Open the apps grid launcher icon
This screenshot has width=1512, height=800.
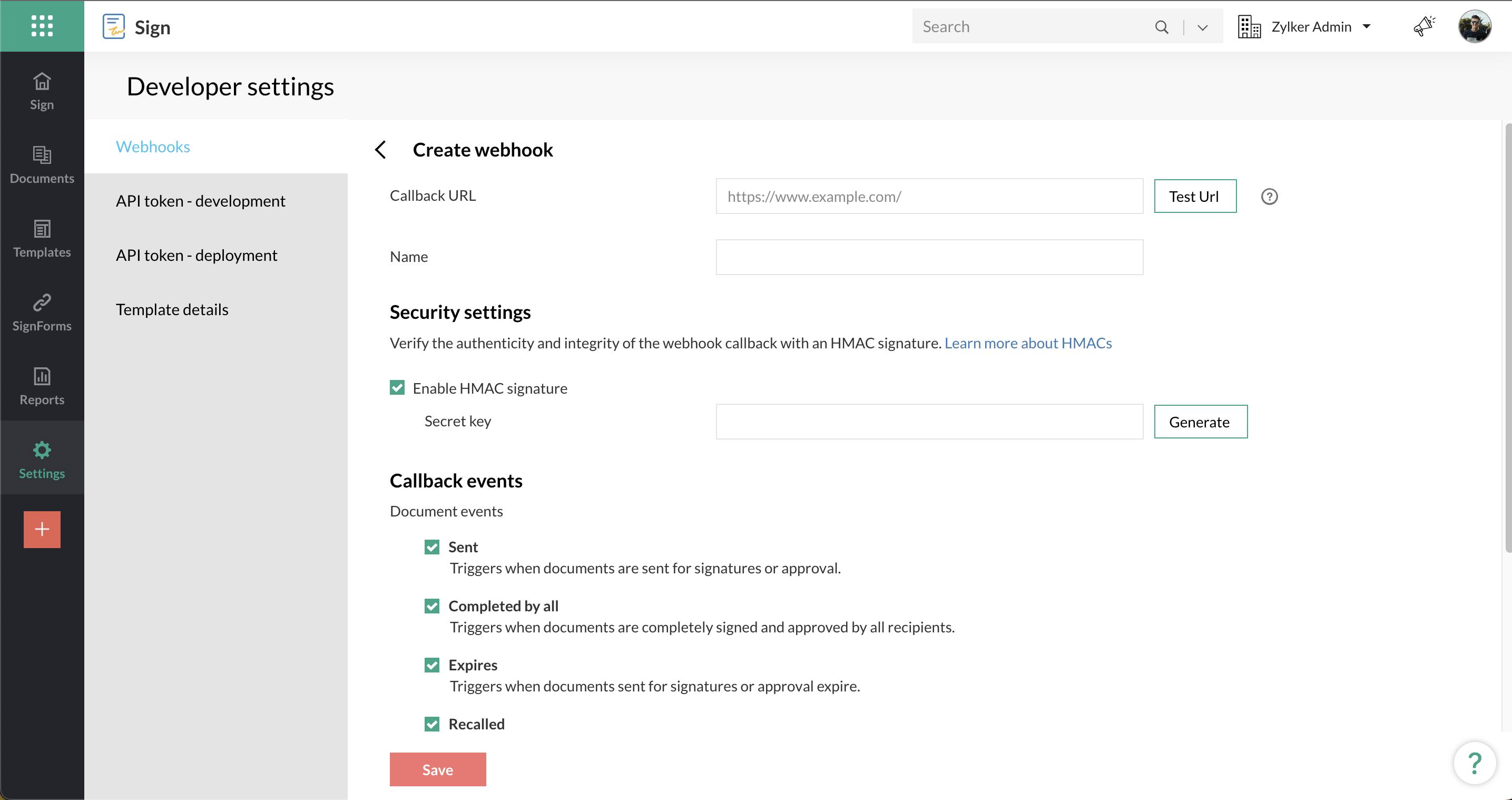(42, 26)
